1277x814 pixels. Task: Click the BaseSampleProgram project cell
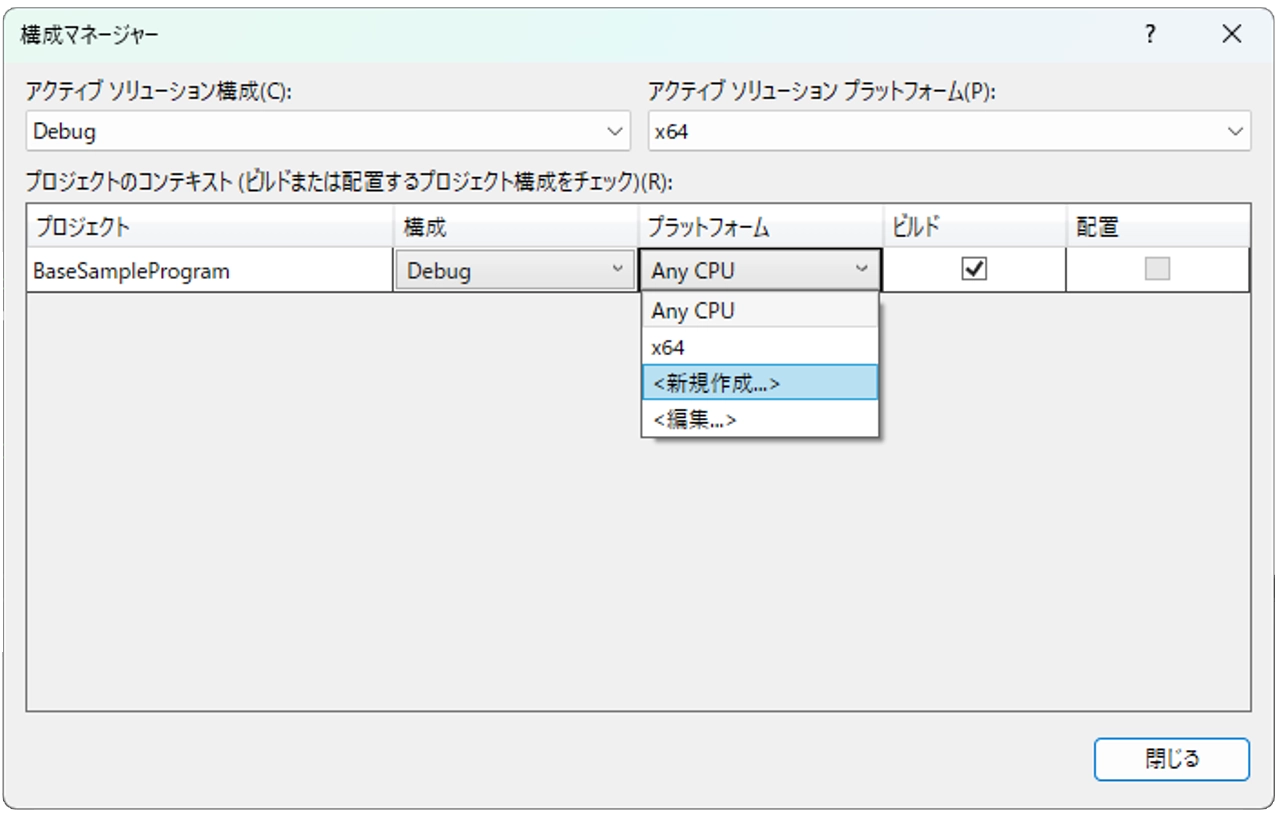(x=210, y=270)
